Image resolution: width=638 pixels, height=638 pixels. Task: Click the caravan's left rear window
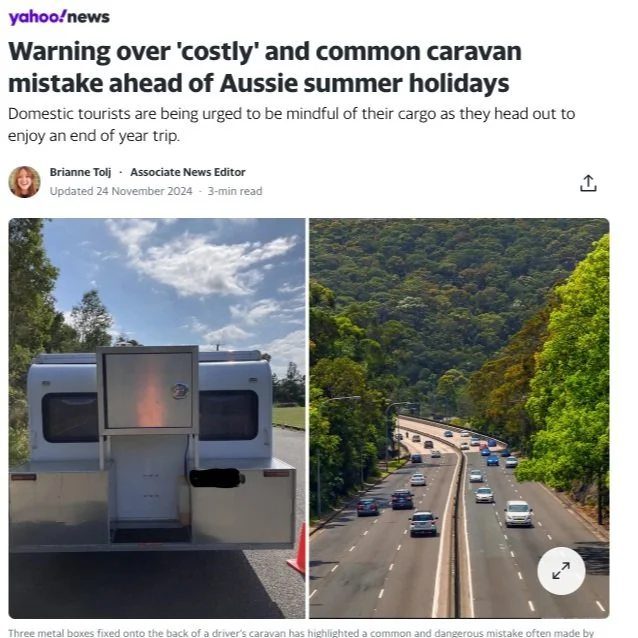[x=70, y=417]
